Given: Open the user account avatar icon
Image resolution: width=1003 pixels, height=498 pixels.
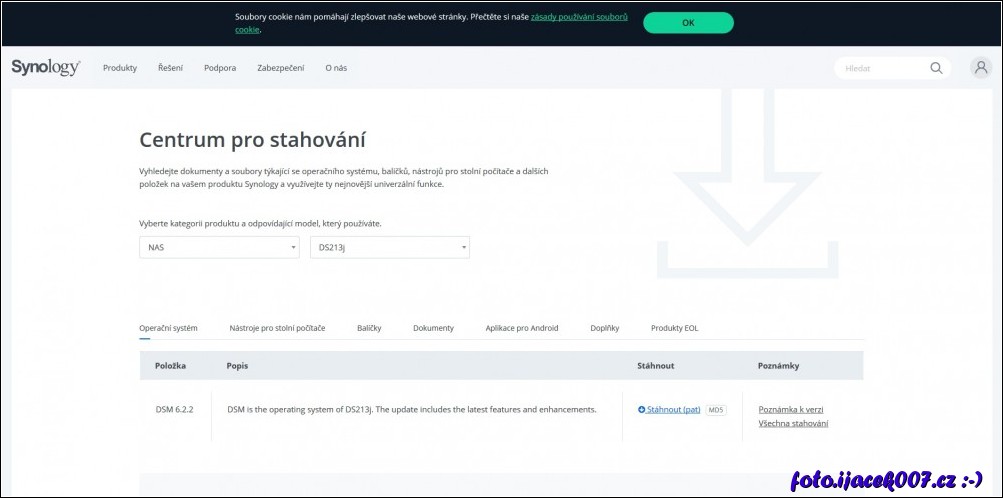Looking at the screenshot, I should (x=981, y=68).
